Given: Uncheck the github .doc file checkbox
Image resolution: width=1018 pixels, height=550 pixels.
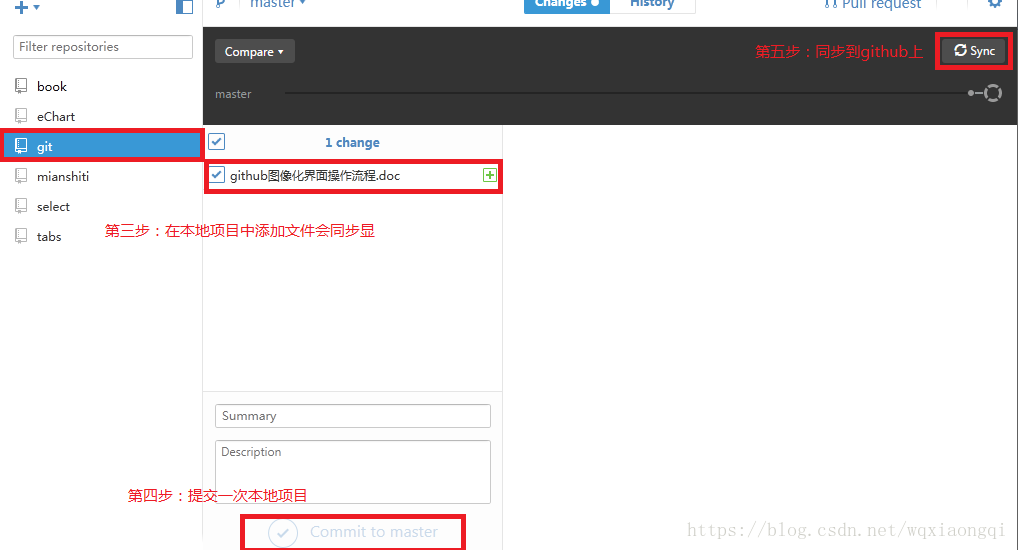Looking at the screenshot, I should (217, 175).
